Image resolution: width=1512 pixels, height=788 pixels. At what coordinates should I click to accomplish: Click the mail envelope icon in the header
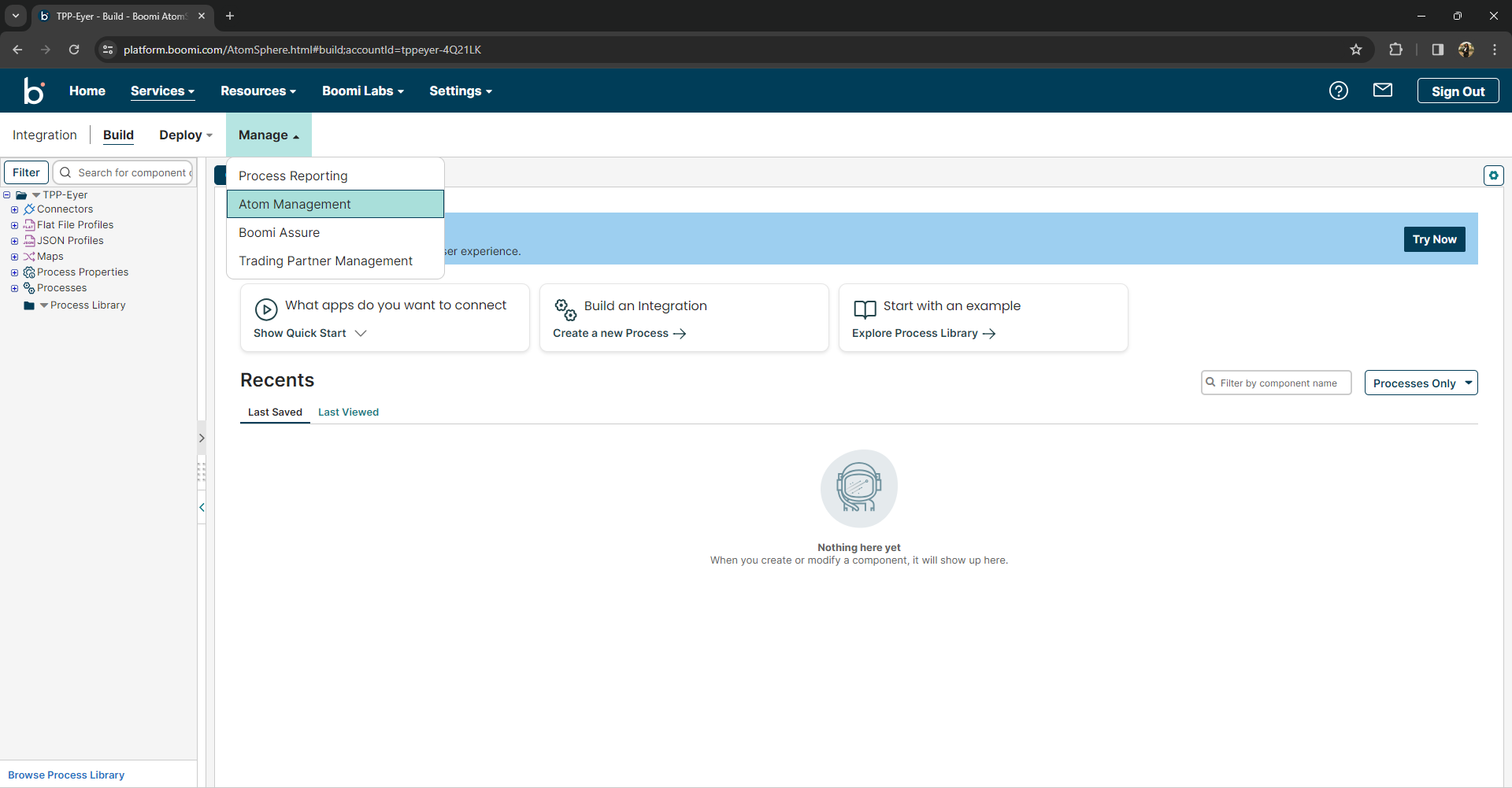1384,91
